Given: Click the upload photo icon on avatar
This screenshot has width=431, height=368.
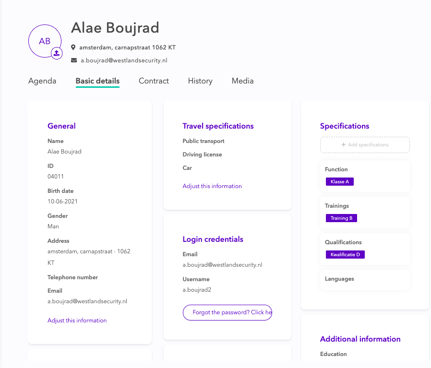Looking at the screenshot, I should point(57,53).
